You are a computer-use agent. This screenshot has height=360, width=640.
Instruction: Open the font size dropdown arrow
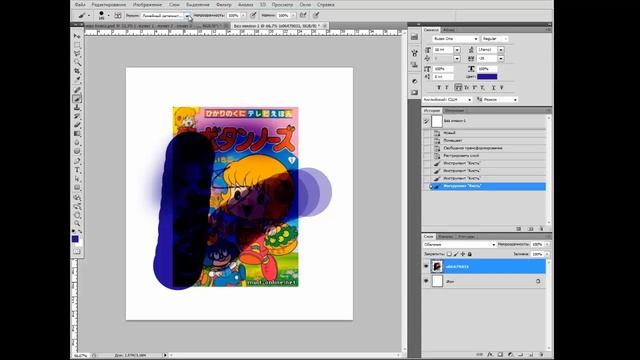pos(457,50)
